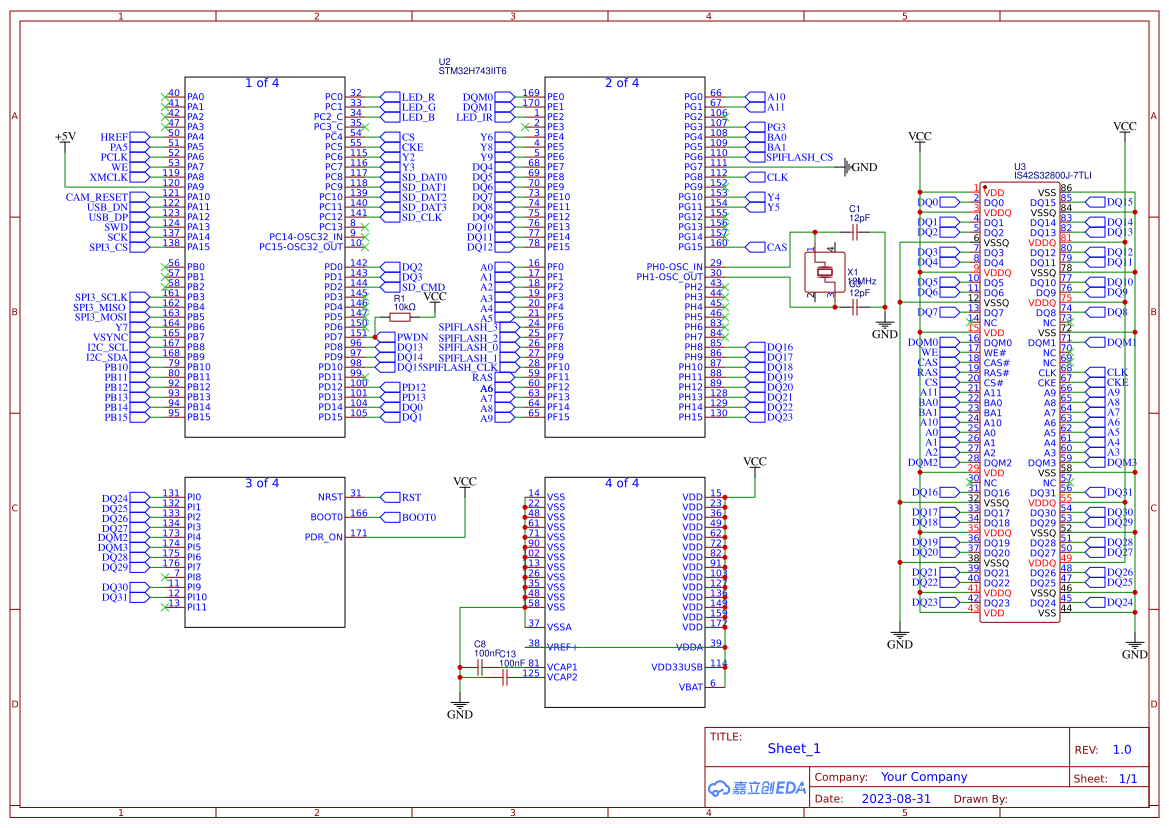The width and height of the screenshot is (1169, 828).
Task: Click the STM32H743IIT6 component name
Action: click(x=472, y=72)
